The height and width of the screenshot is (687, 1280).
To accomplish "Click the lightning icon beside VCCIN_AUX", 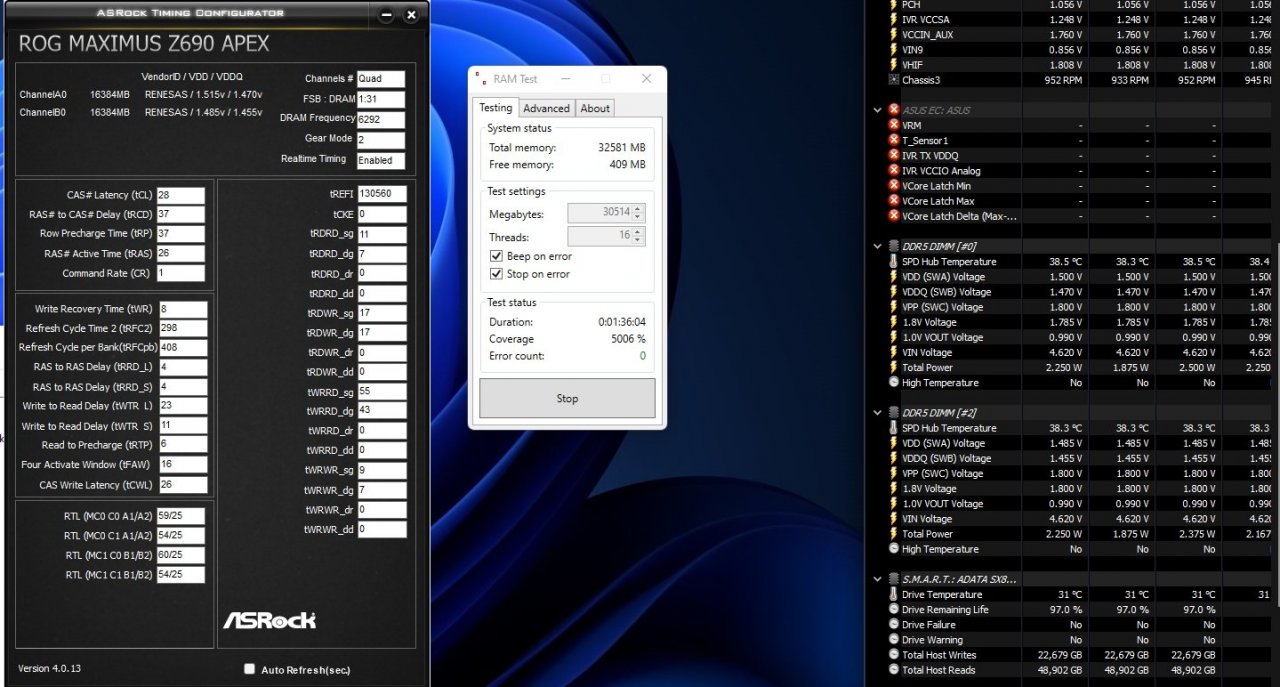I will (893, 34).
